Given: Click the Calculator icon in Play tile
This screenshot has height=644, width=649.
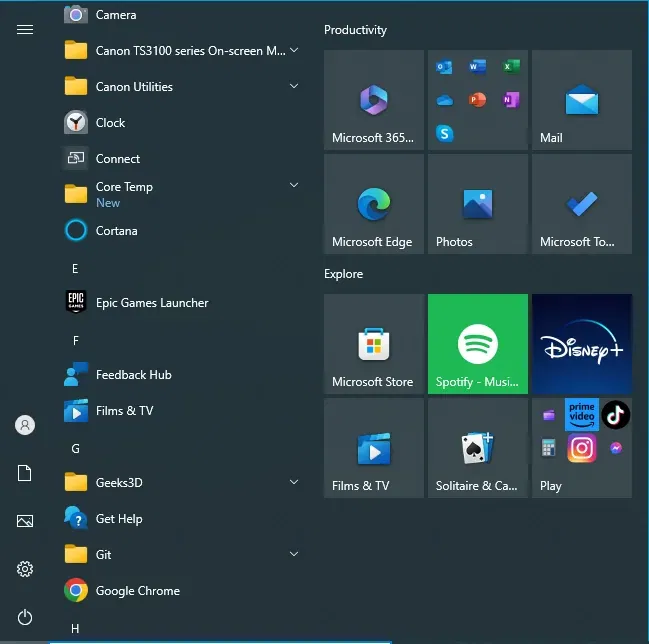Looking at the screenshot, I should pos(548,448).
